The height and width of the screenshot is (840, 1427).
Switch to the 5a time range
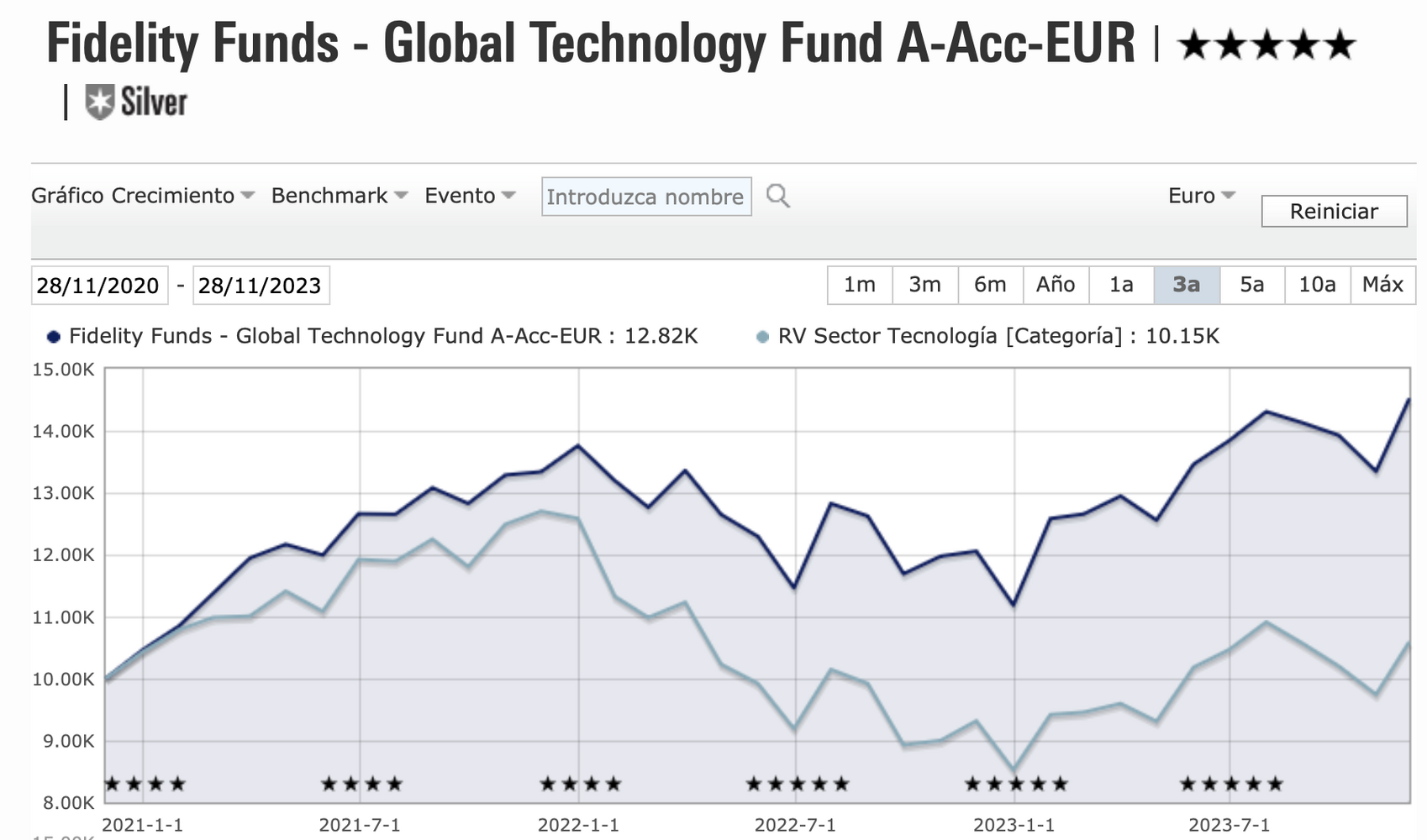[1251, 285]
